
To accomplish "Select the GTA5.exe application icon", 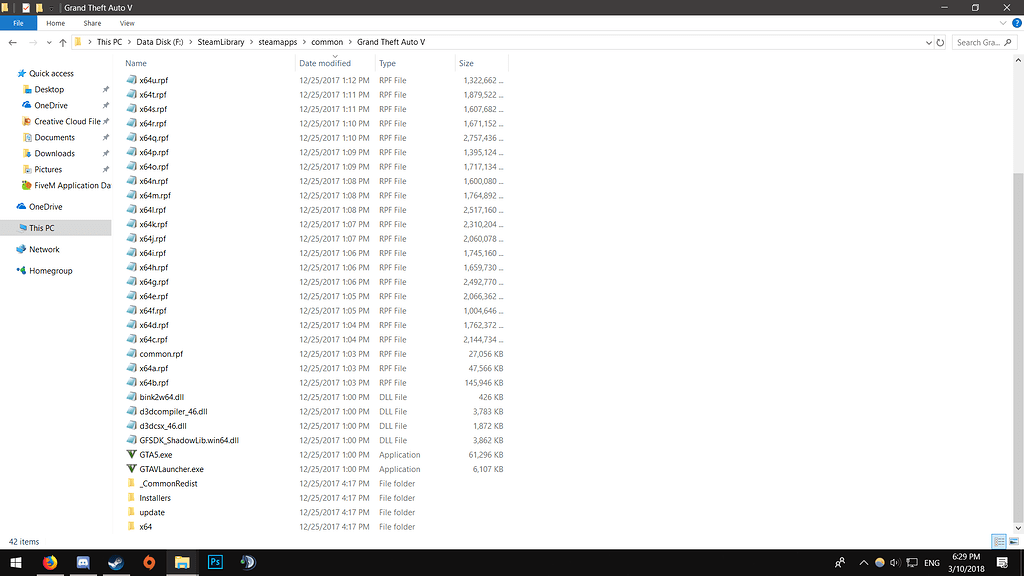I will (131, 455).
